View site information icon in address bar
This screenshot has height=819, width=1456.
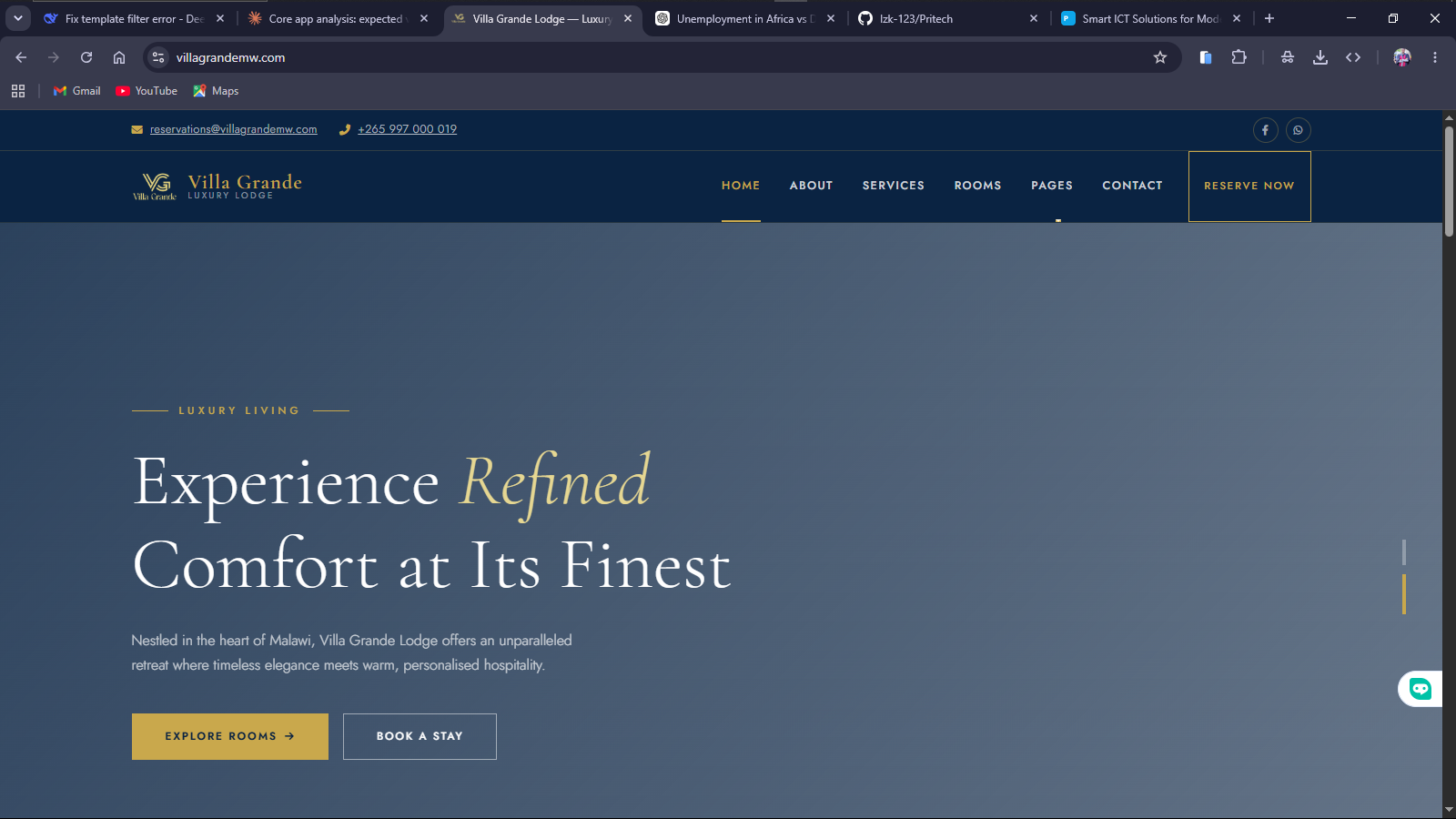[x=158, y=57]
